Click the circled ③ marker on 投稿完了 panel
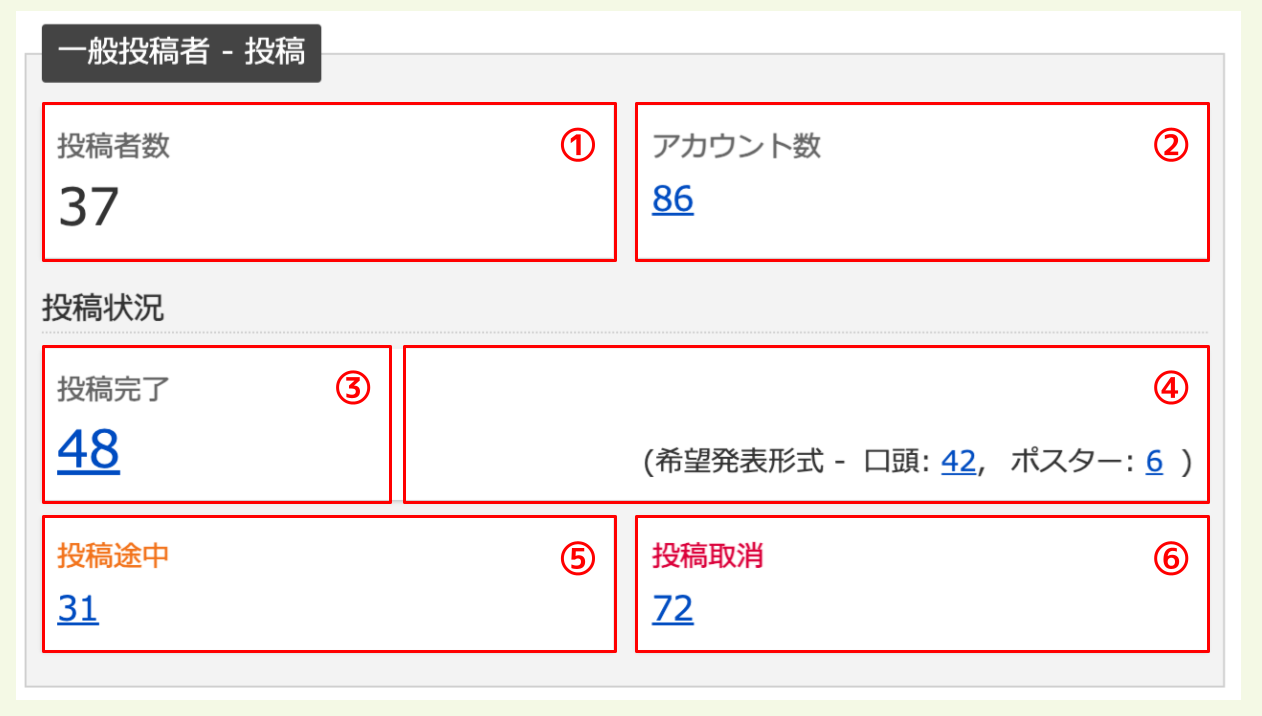 [352, 389]
